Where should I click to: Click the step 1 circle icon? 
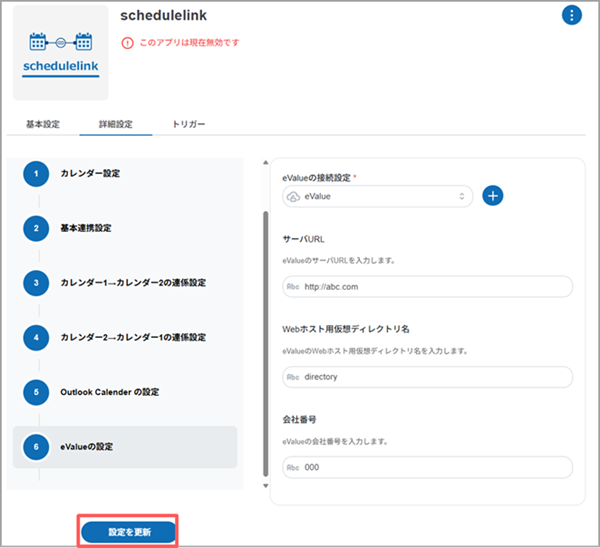point(36,174)
